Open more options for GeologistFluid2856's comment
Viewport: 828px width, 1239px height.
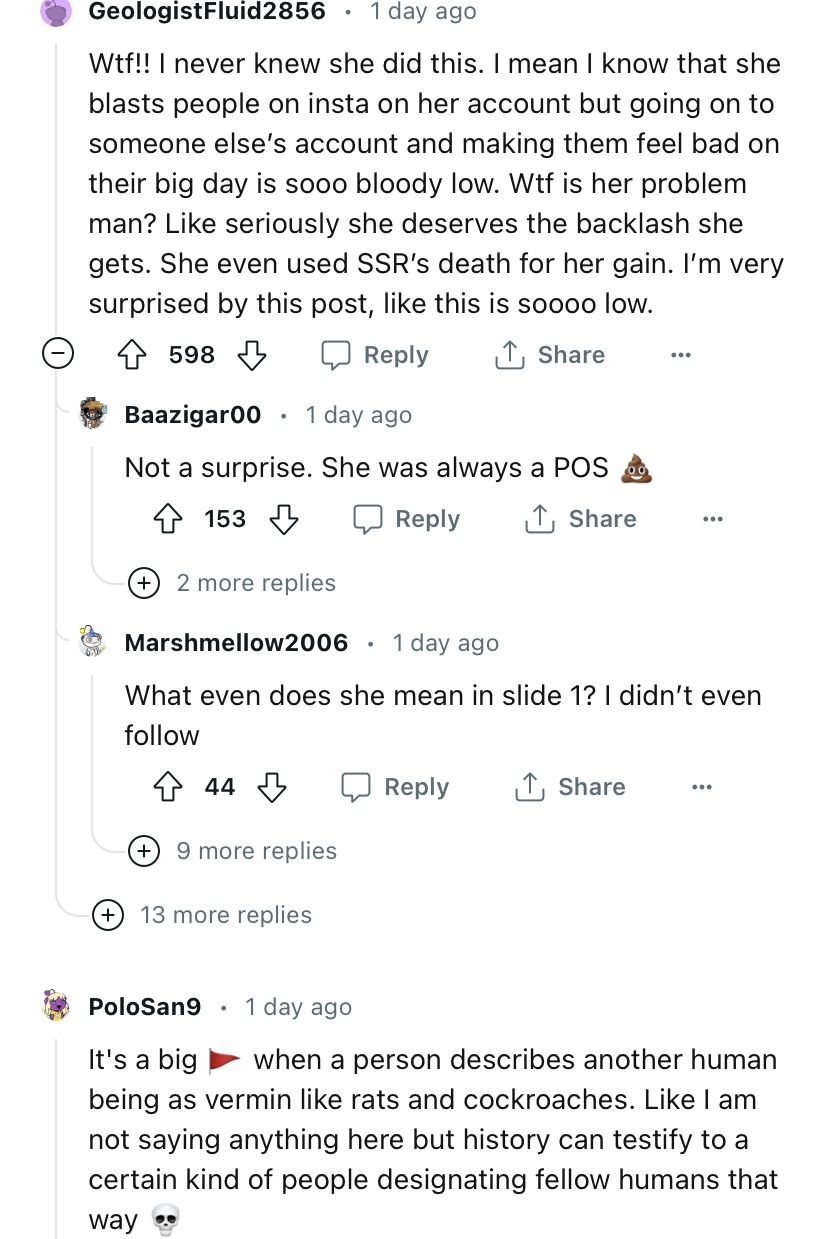(x=681, y=355)
